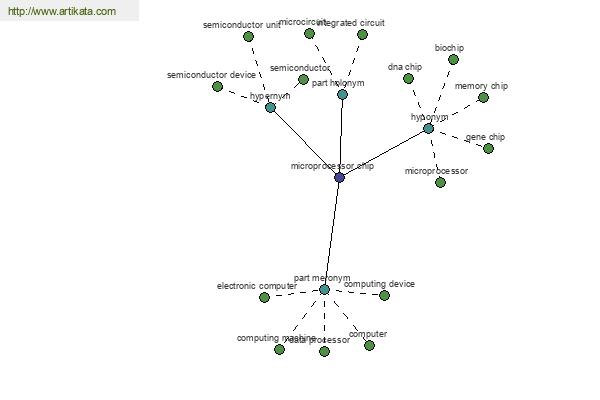Click the hyponym relation node
The width and height of the screenshot is (600, 400).
(428, 128)
